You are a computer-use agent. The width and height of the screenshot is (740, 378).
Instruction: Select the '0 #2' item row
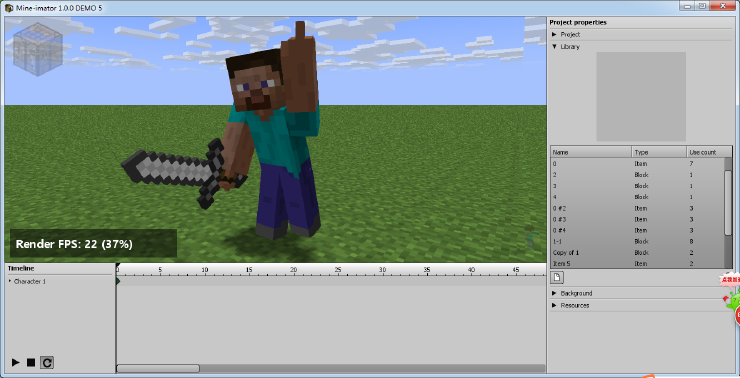pyautogui.click(x=637, y=209)
